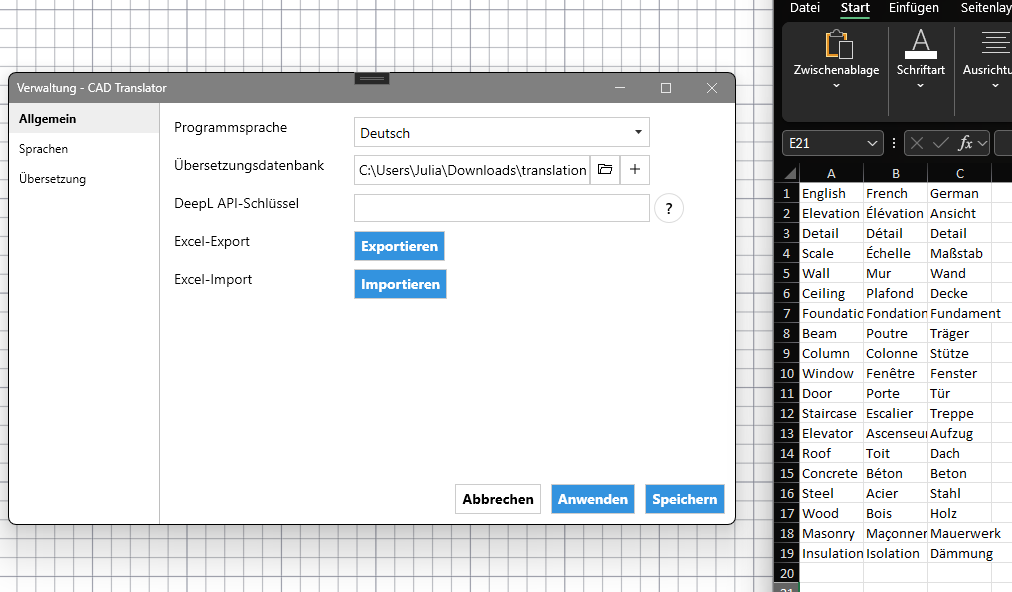The image size is (1012, 592).
Task: Click the Abbrechen button
Action: coord(498,499)
